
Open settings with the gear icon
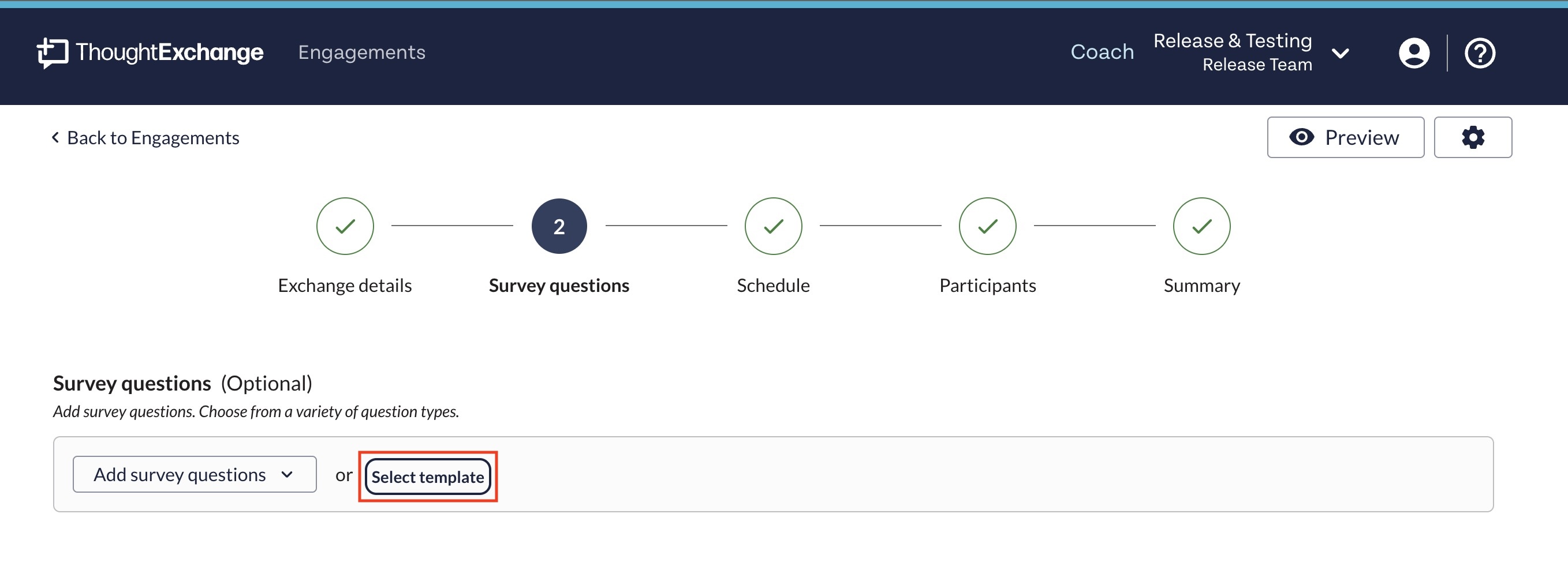pos(1472,137)
